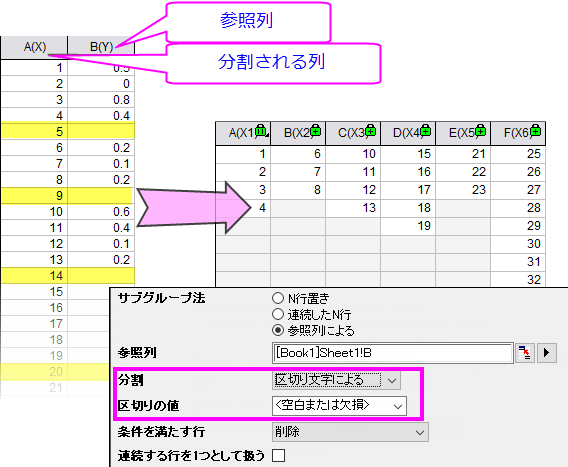Click cell 10 in result column C(X3)

353,154
